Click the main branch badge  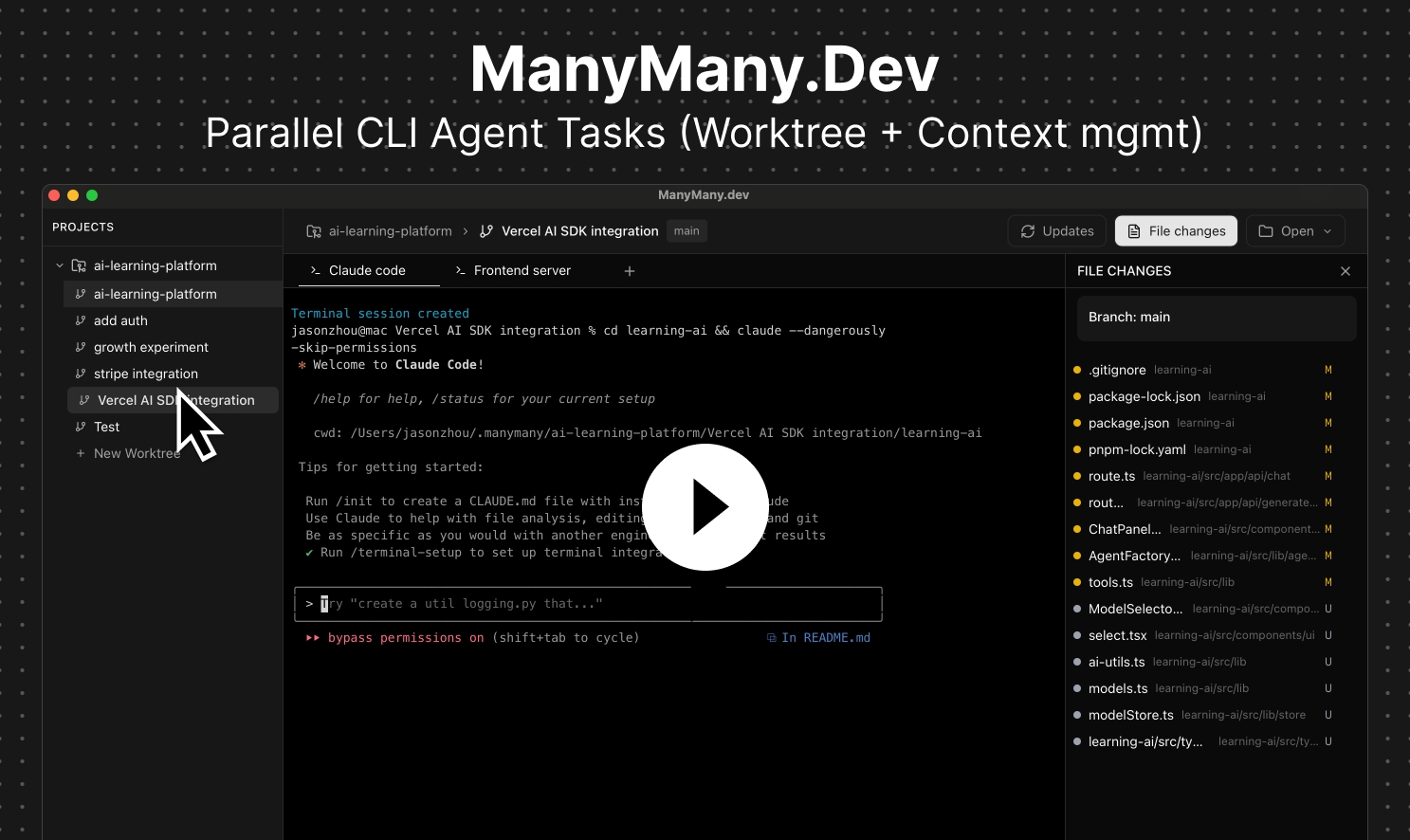click(x=687, y=231)
